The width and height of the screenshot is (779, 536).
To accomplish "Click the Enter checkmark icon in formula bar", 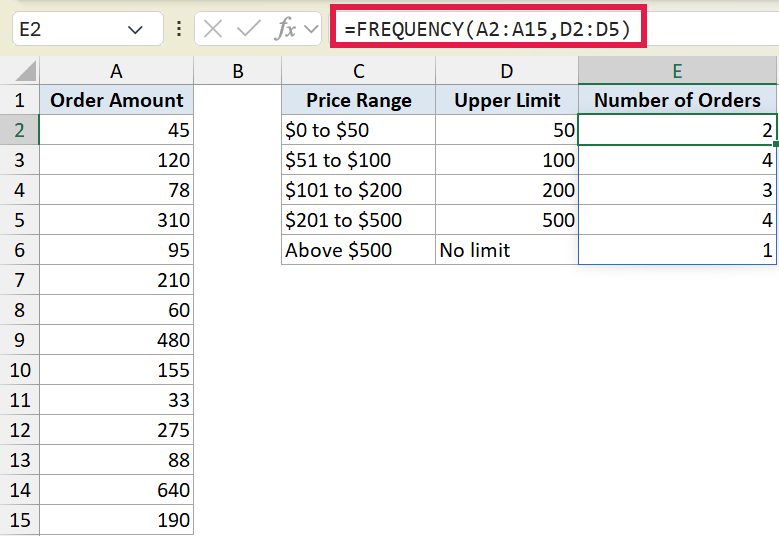I will 248,29.
